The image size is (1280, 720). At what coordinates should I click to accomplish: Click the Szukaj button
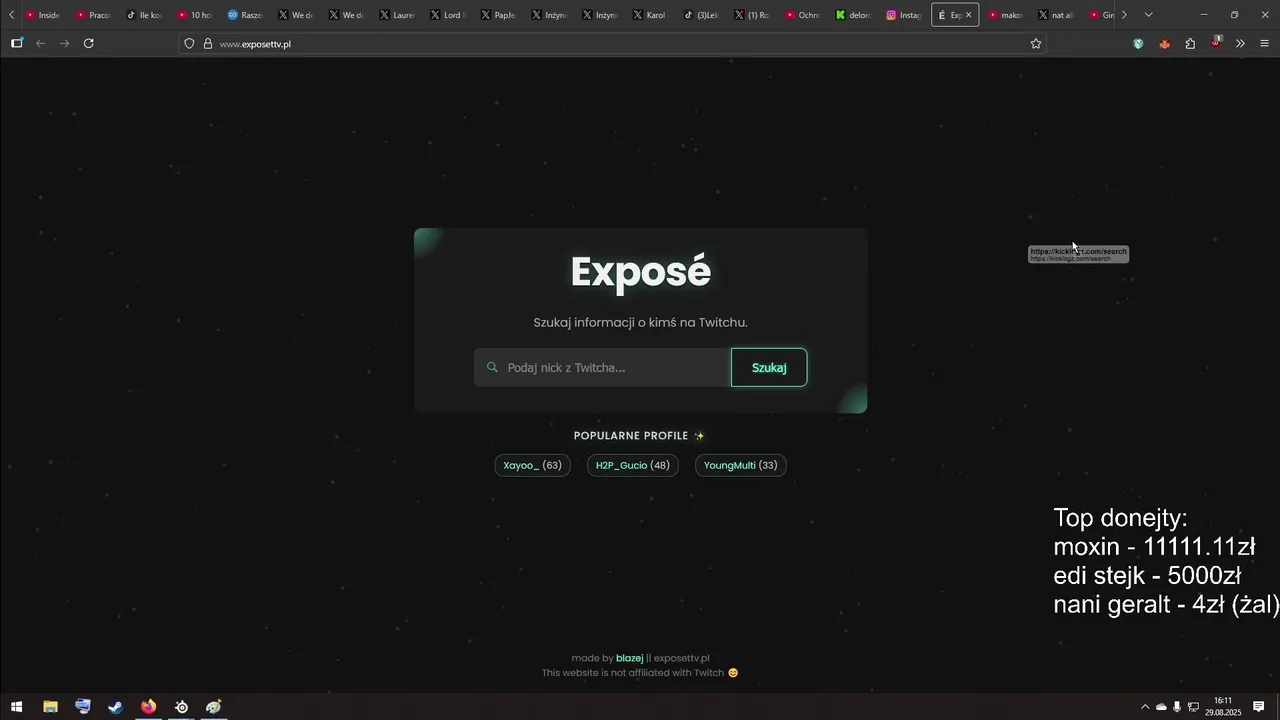(769, 368)
